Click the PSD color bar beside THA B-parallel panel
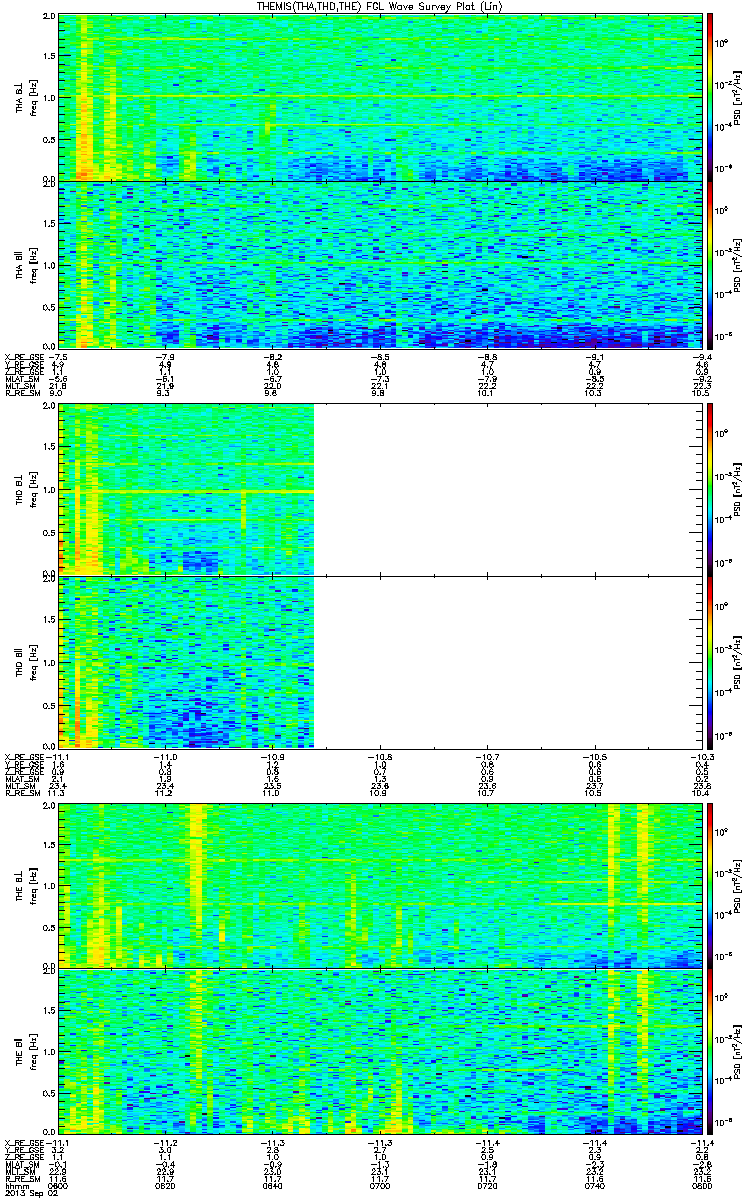Viewport: 750px width, 1200px height. (x=710, y=264)
